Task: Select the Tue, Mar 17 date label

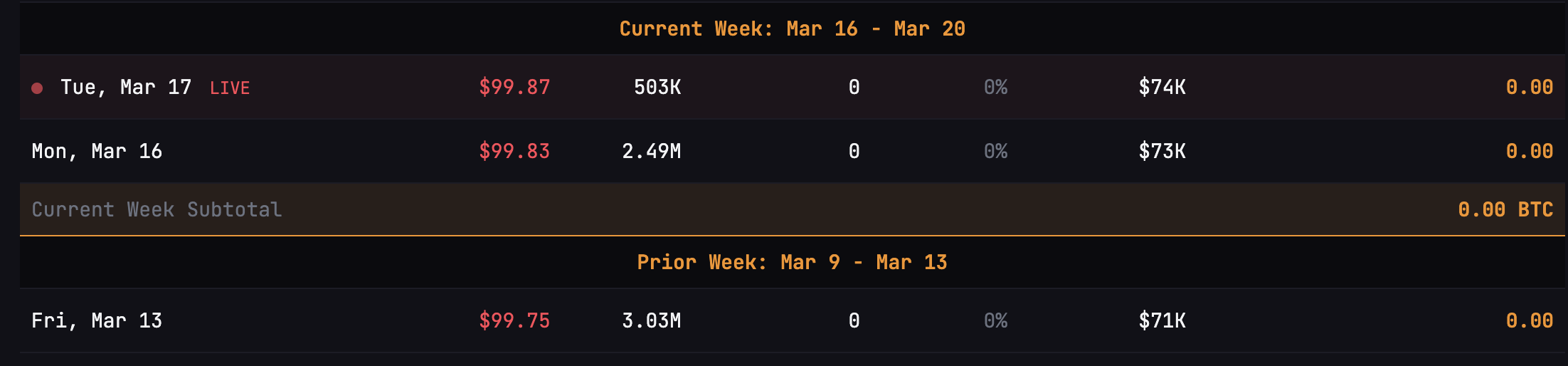Action: tap(126, 87)
